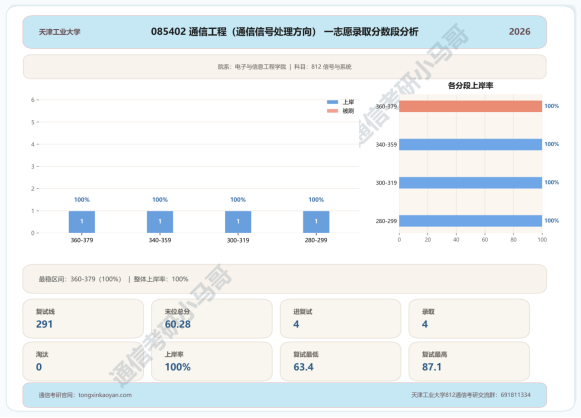Image resolution: width=581 pixels, height=418 pixels.
Task: Click the 最稳区间 360-379 summary text
Action: coord(80,279)
